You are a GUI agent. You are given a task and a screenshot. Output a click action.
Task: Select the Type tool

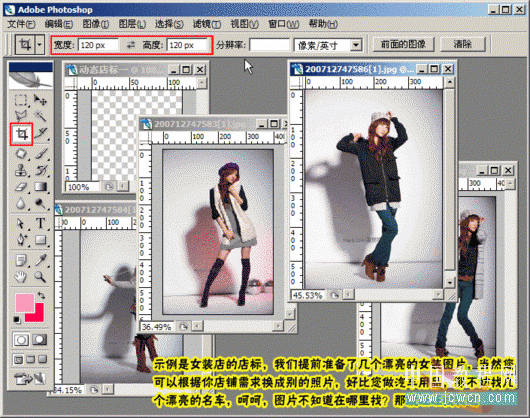(x=41, y=223)
